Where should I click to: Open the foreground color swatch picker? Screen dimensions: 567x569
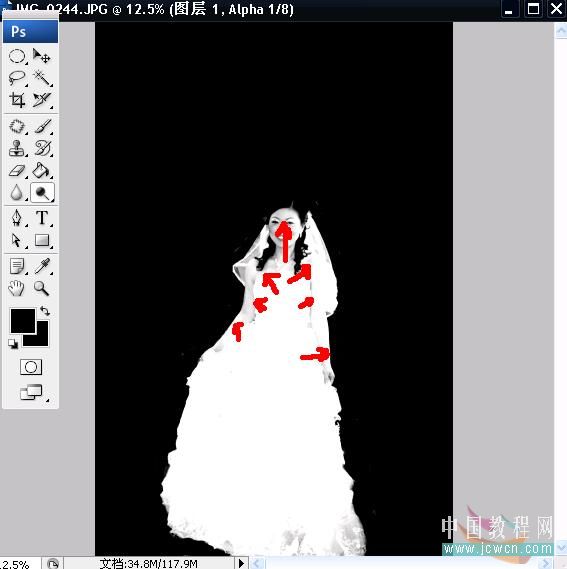(x=23, y=321)
